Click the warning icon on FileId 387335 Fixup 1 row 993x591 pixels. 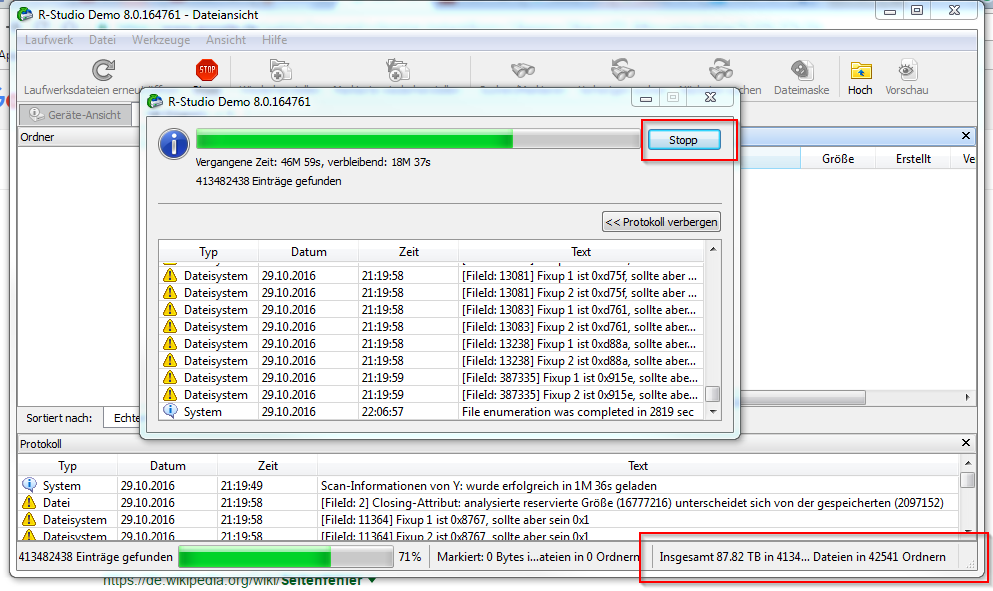(170, 378)
